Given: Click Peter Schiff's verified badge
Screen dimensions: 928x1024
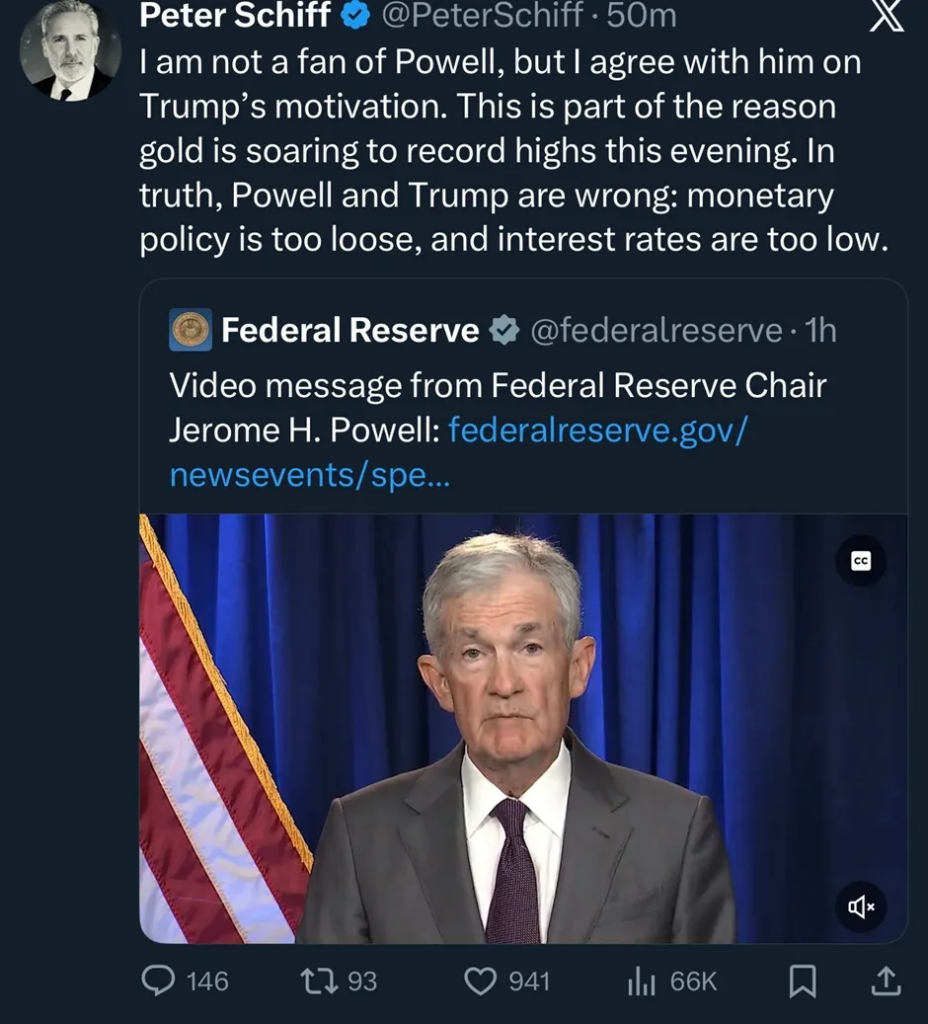Looking at the screenshot, I should [357, 15].
